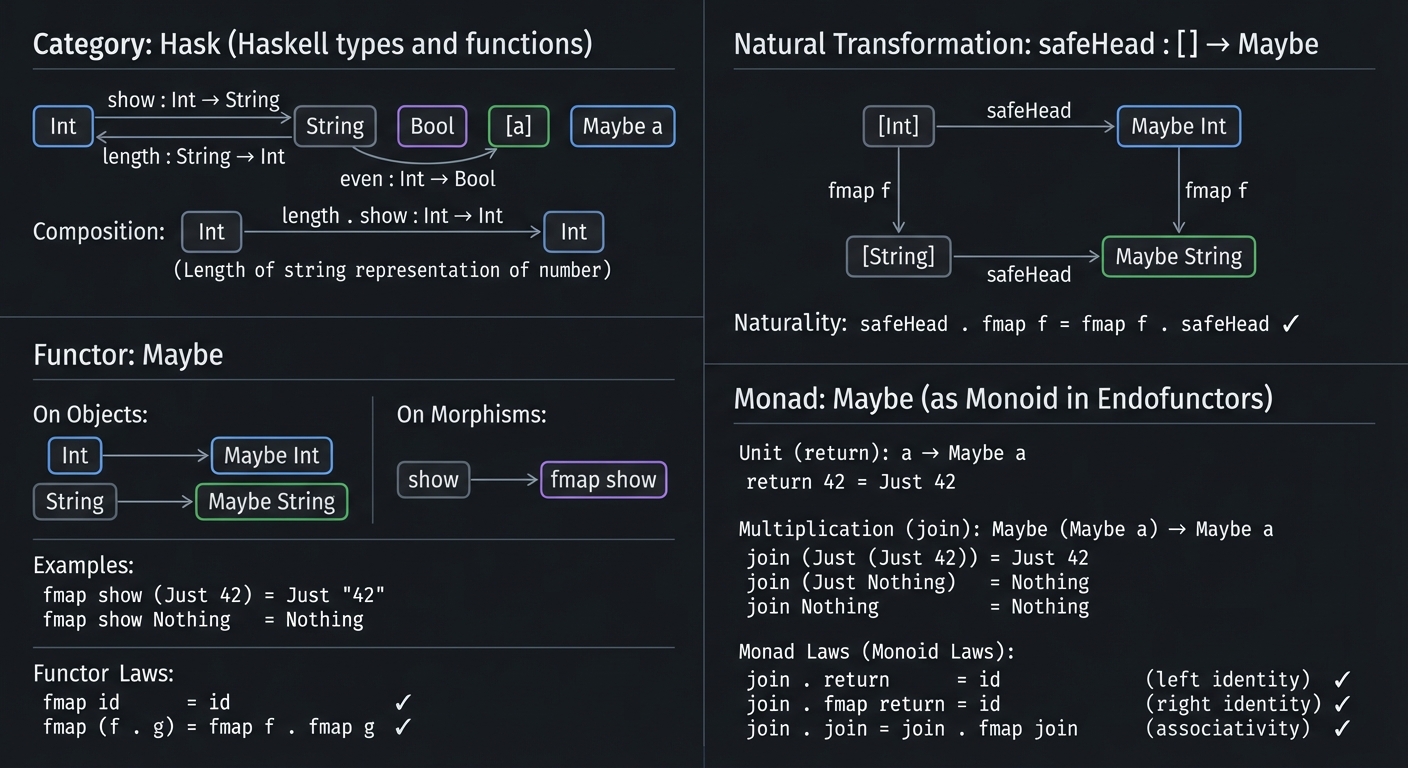Select the Maybe Int node in the functor diagram

(x=271, y=455)
